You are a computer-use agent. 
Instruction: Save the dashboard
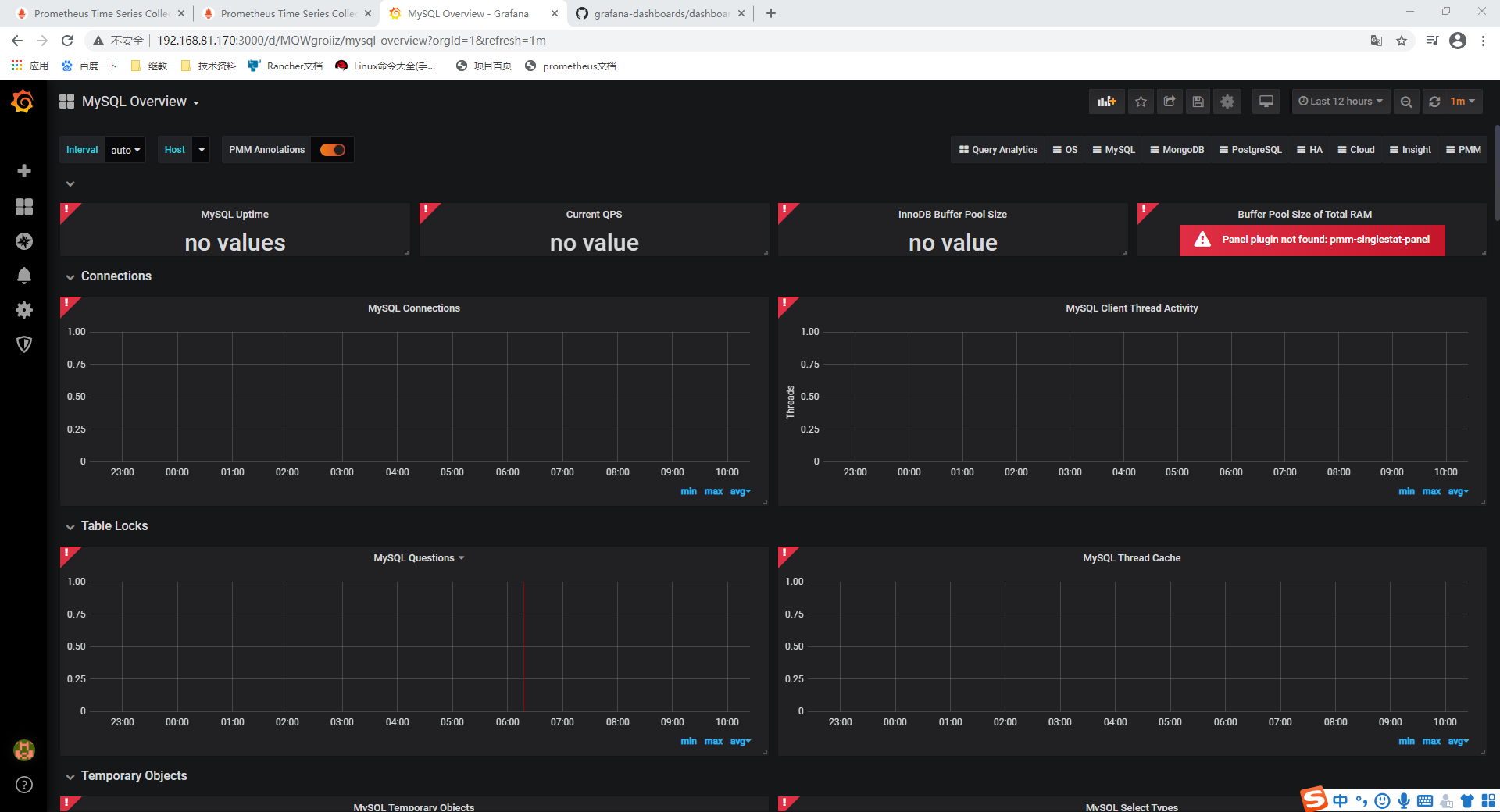pos(1198,101)
